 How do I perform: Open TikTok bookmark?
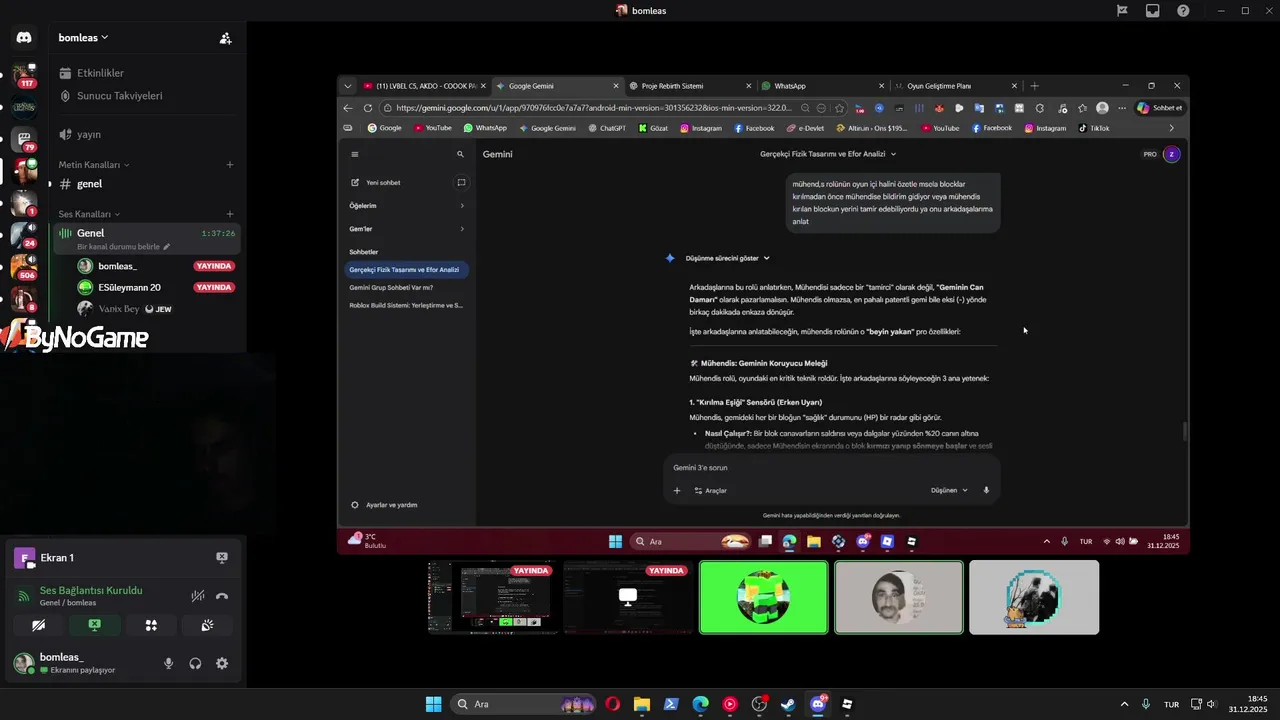point(1094,128)
